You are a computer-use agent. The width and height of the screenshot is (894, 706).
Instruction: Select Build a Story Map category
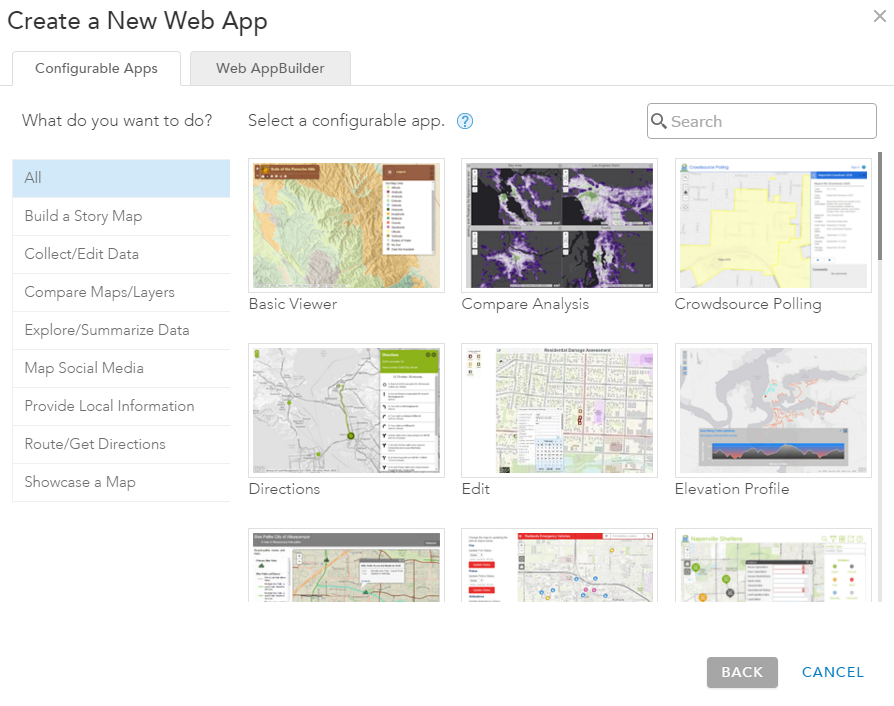(121, 216)
